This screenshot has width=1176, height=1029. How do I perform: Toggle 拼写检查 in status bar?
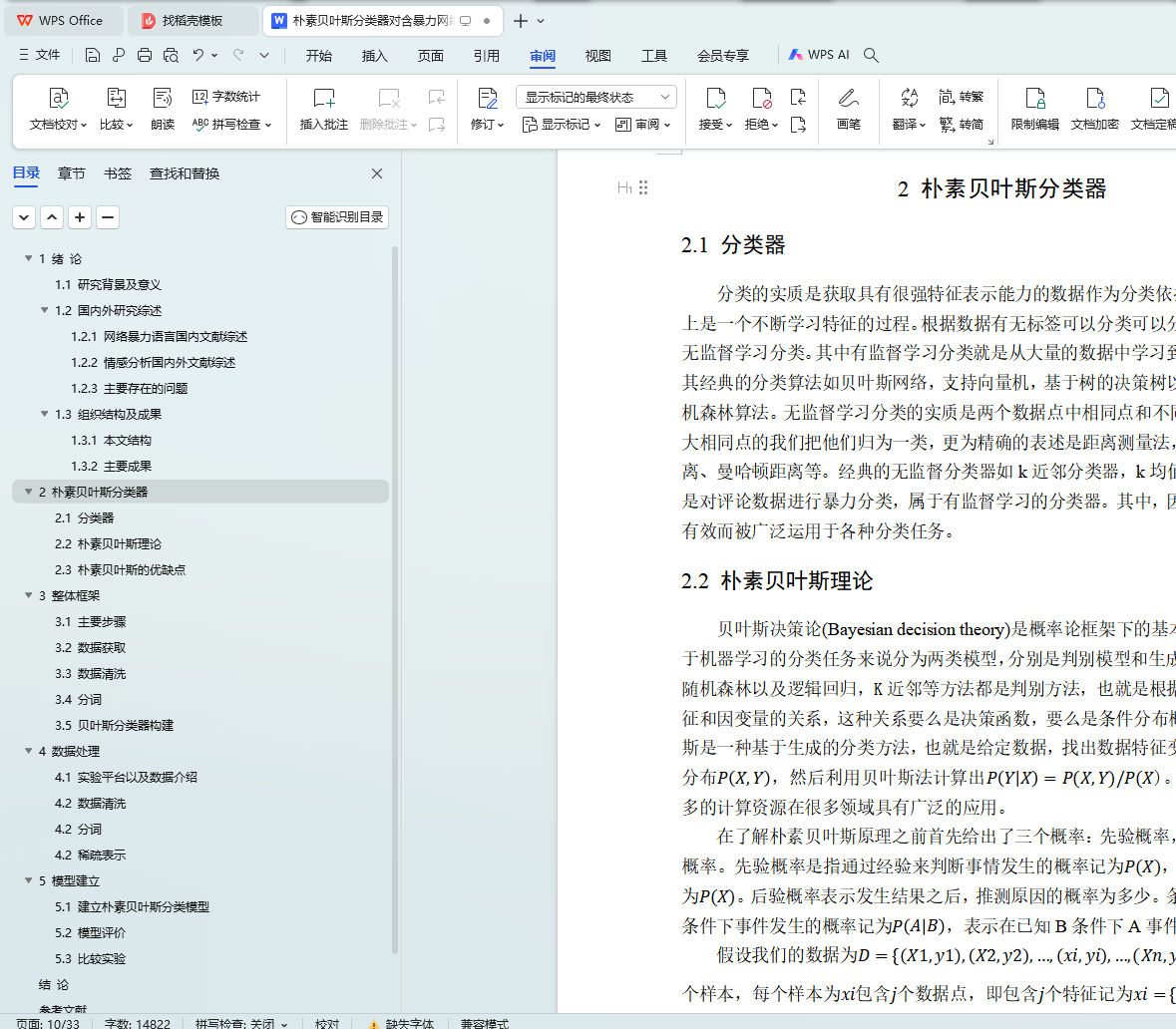pyautogui.click(x=240, y=1023)
